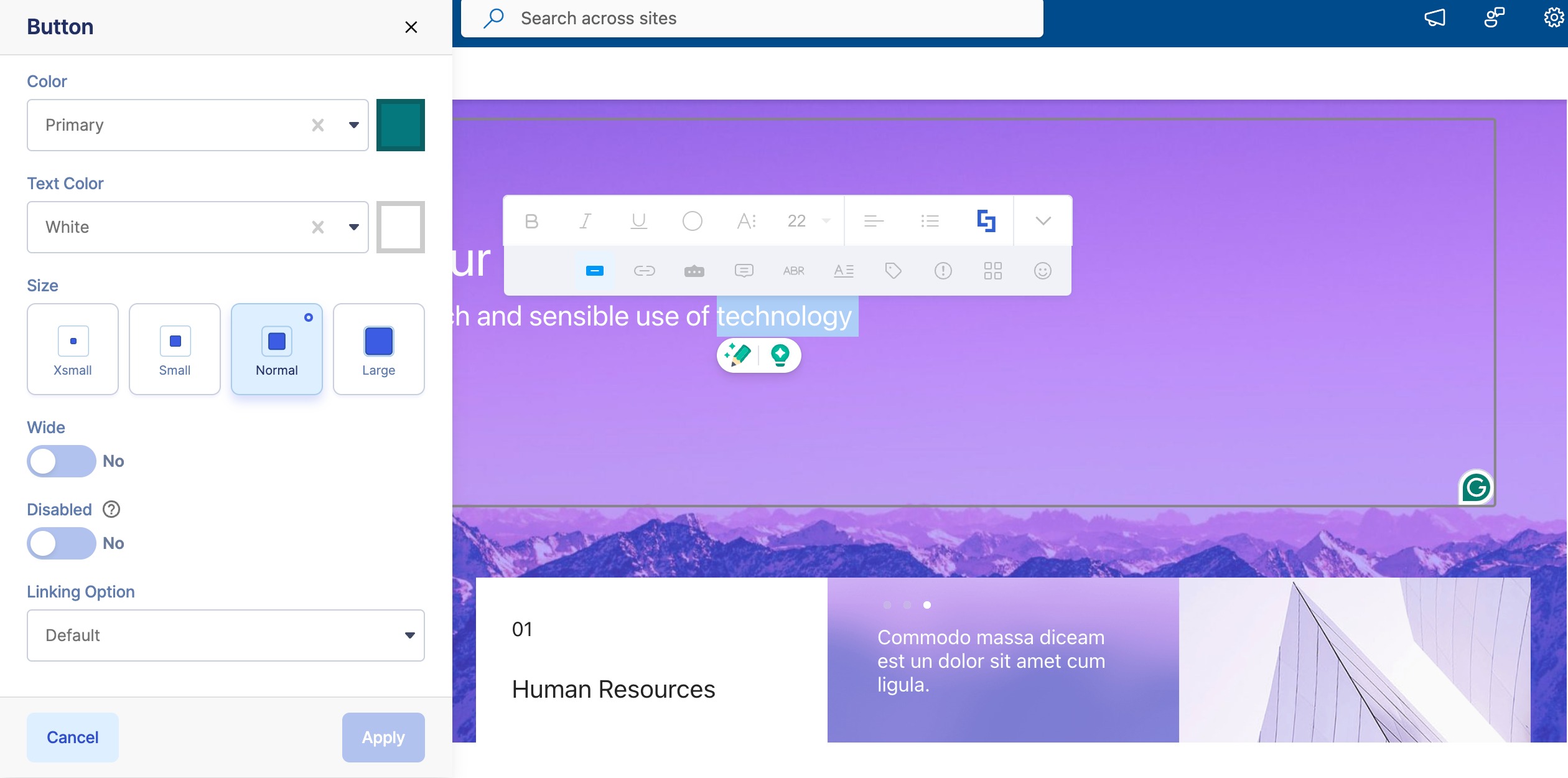The width and height of the screenshot is (1568, 778).
Task: Expand the Color Primary dropdown
Action: [353, 125]
